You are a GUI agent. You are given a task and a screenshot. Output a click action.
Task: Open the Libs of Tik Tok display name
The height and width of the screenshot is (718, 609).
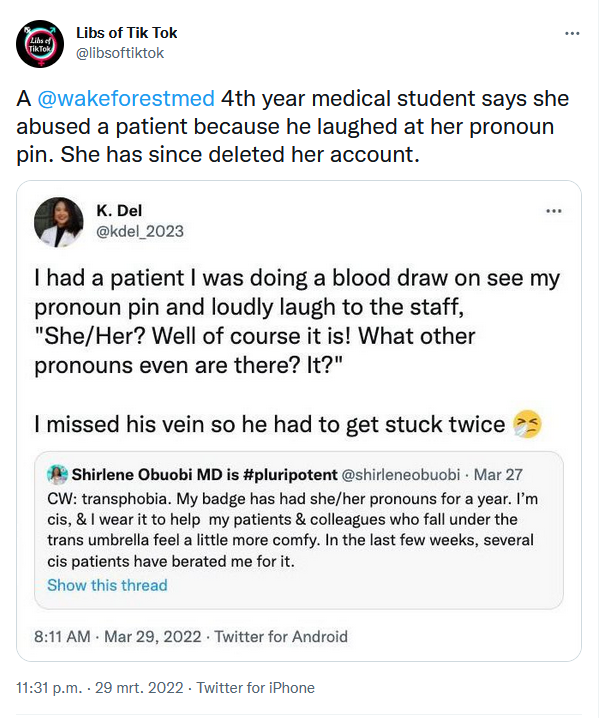(126, 33)
